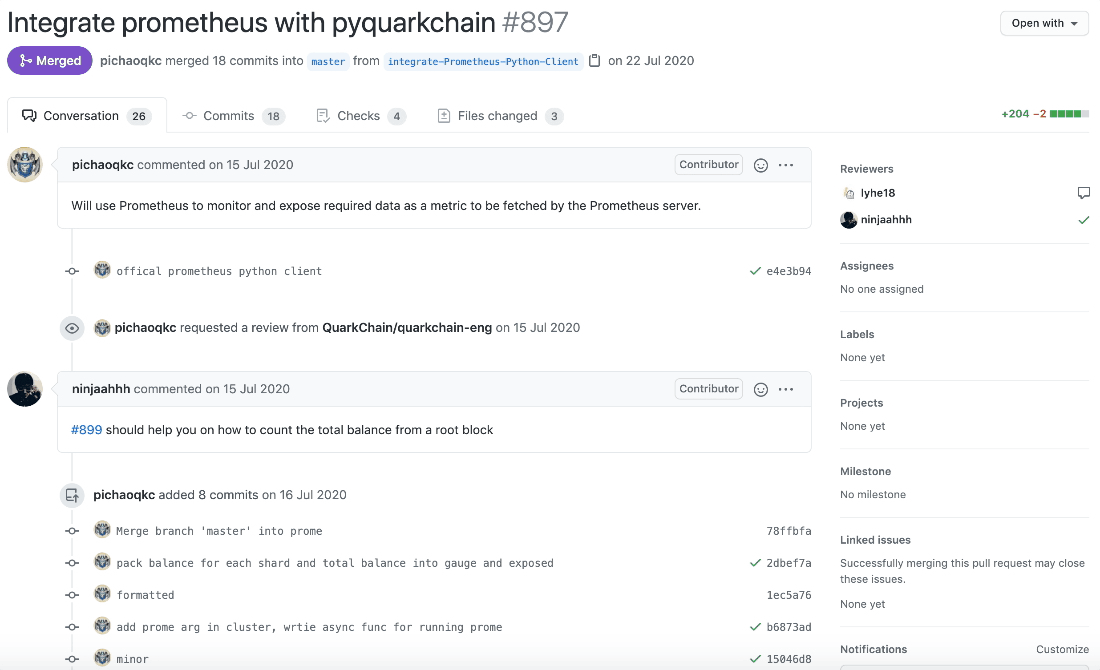Click reviewer name lyhe18
The image size is (1100, 670).
coord(878,193)
